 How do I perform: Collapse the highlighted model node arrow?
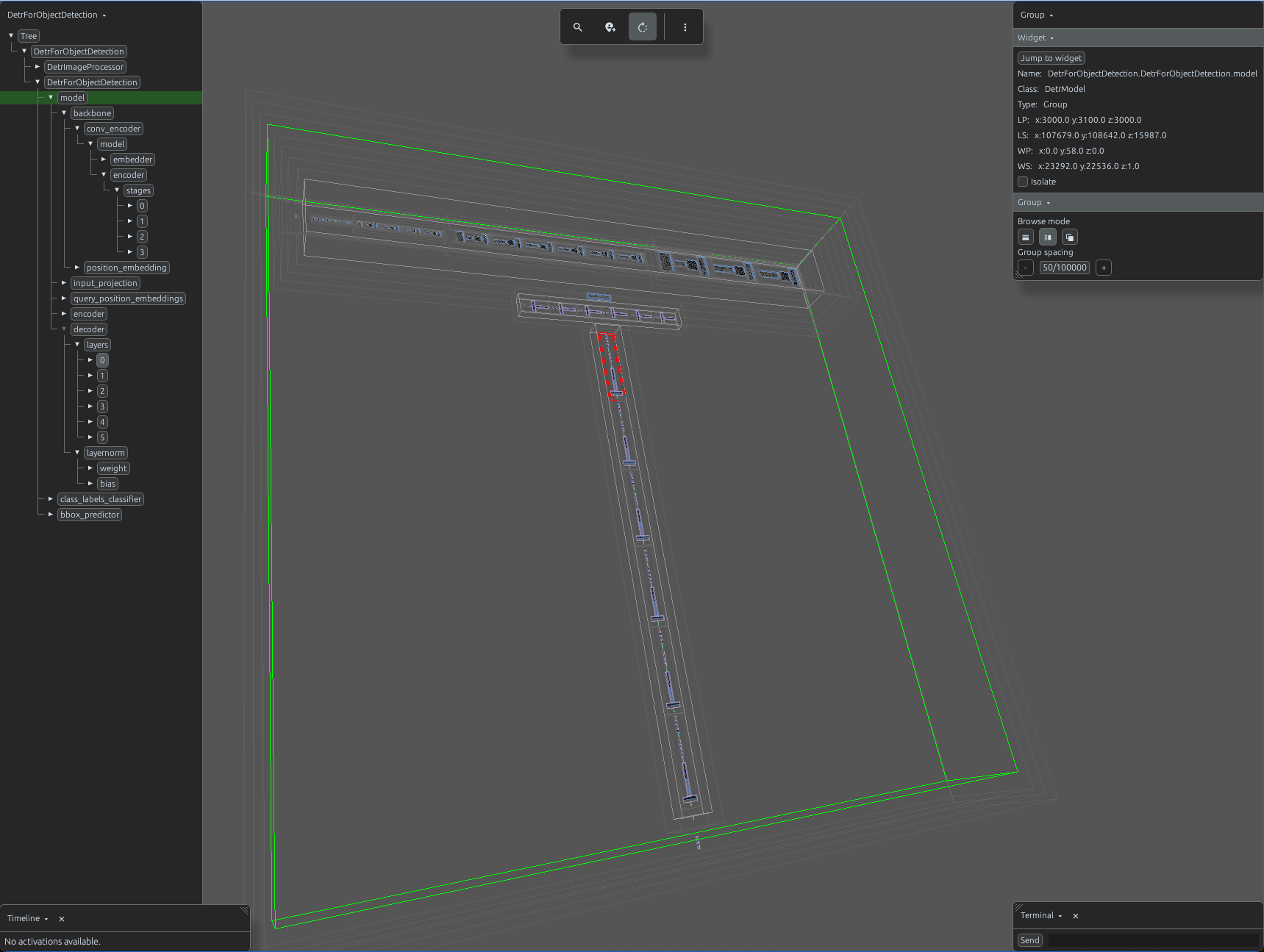click(x=51, y=97)
